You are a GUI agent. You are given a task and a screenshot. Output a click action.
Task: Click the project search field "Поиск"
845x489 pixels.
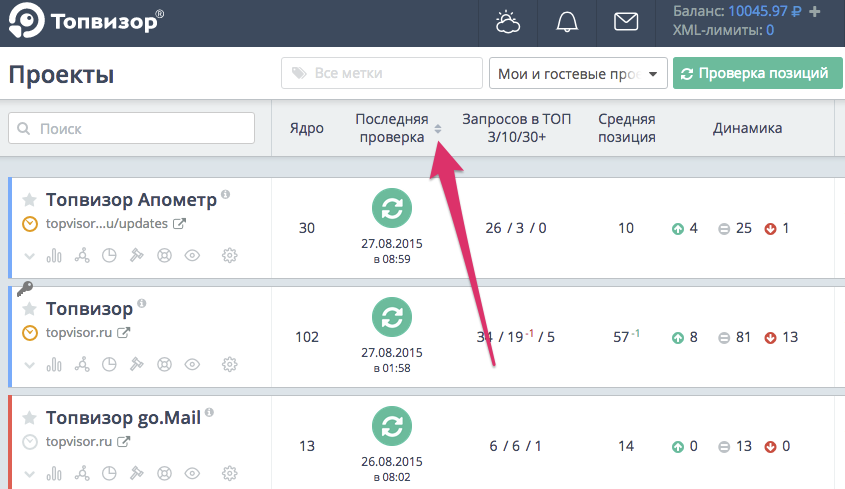tap(132, 128)
